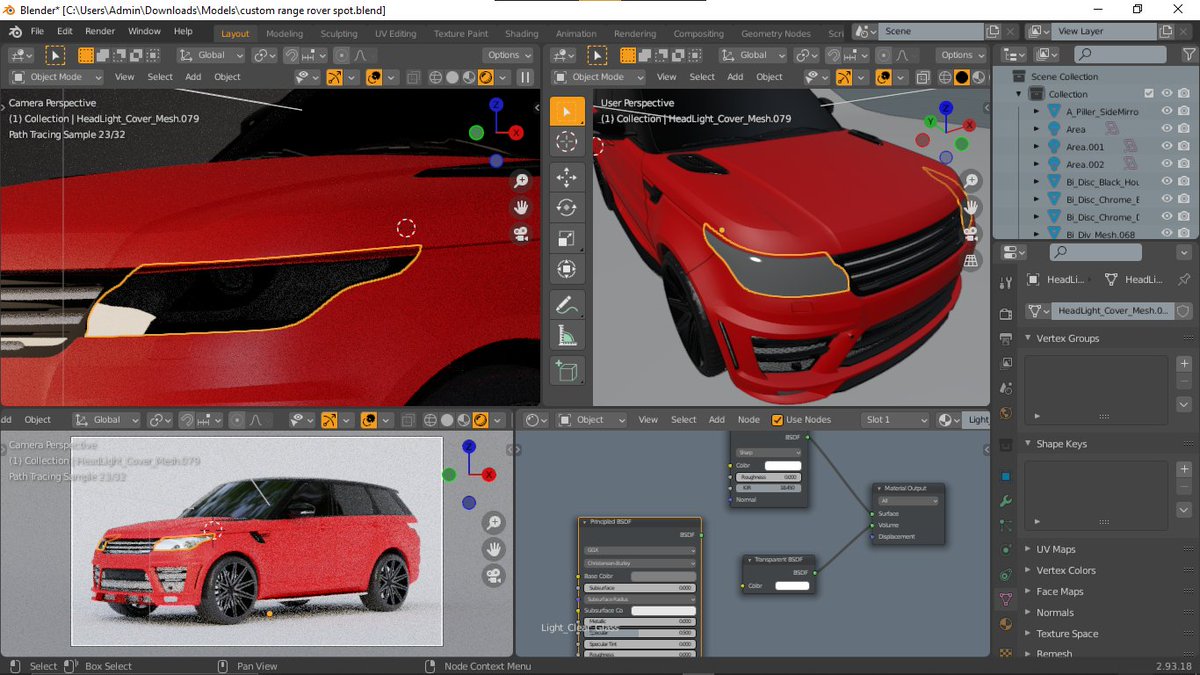The height and width of the screenshot is (675, 1200).
Task: Expand the Area.001 tree item
Action: pyautogui.click(x=1037, y=147)
